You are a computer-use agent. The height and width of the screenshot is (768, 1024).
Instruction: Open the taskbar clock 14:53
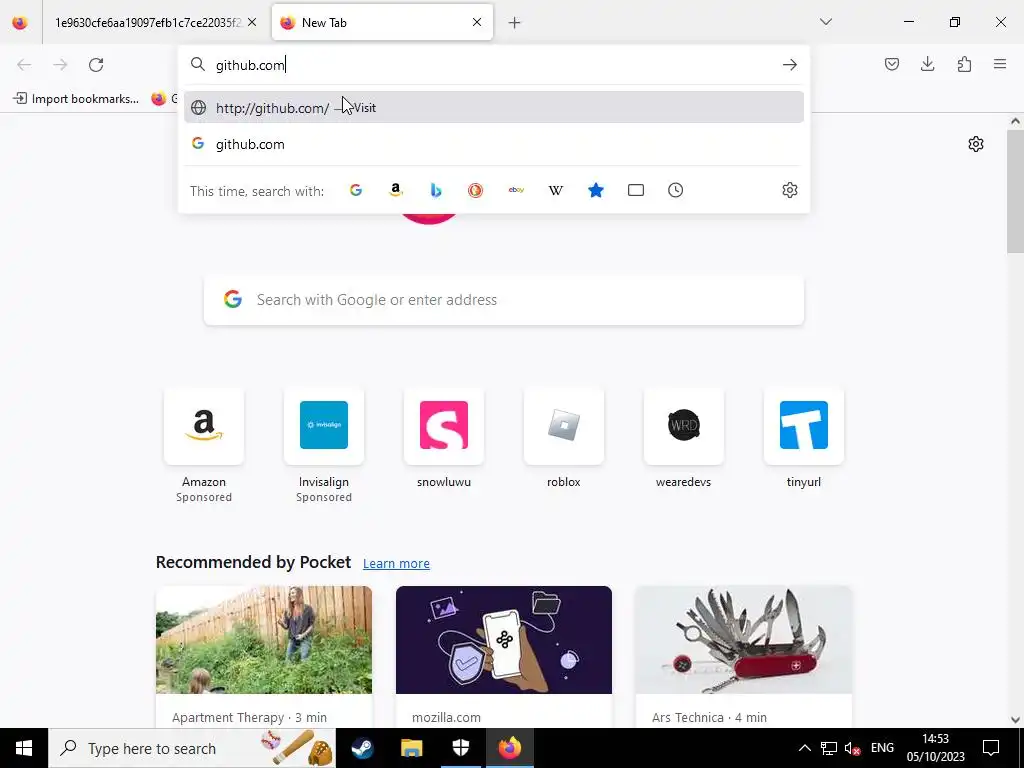click(936, 748)
